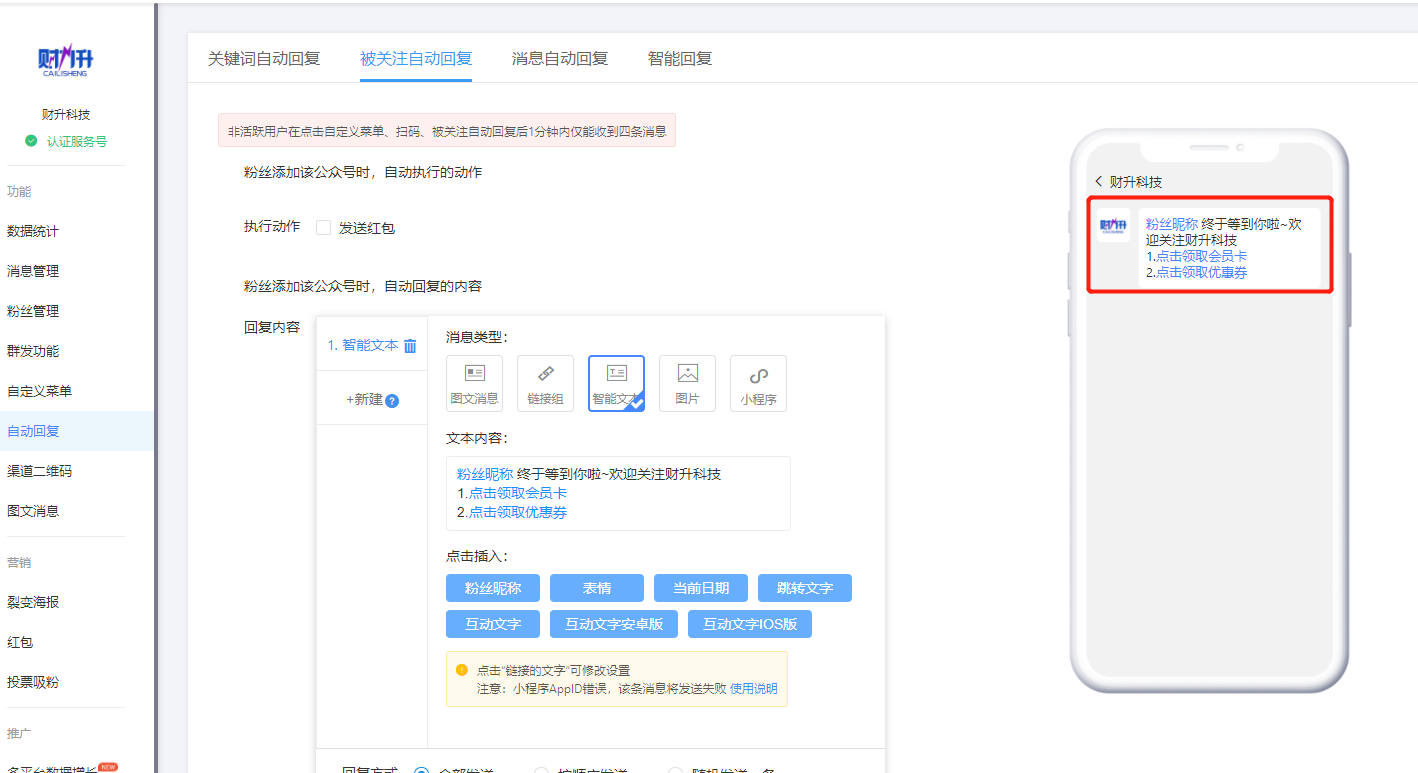The image size is (1418, 773).
Task: Click green 认证服务号 check icon
Action: pyautogui.click(x=32, y=142)
